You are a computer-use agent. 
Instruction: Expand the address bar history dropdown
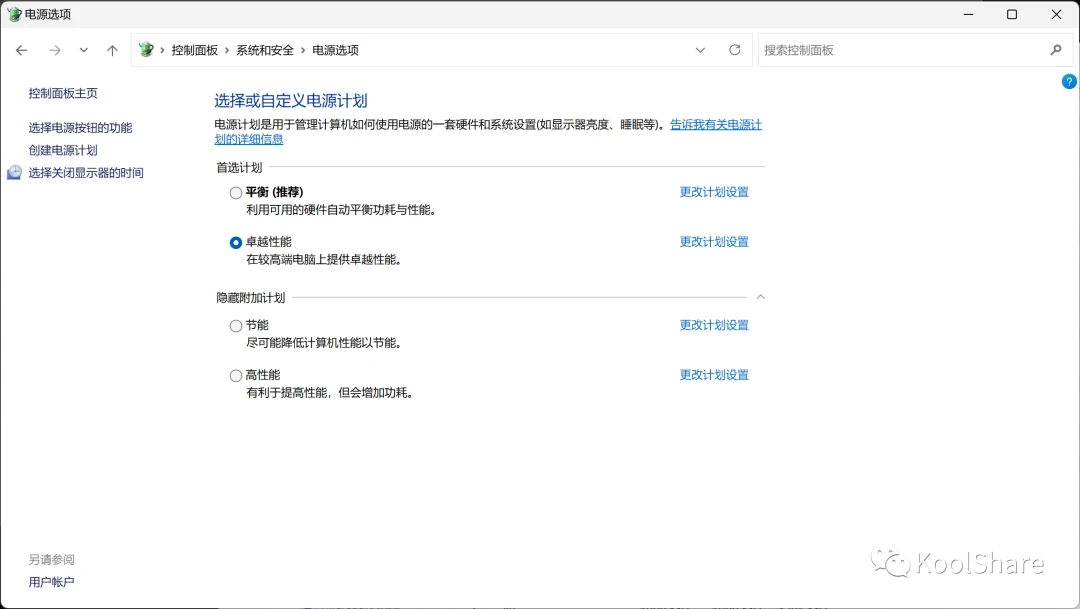pyautogui.click(x=700, y=50)
